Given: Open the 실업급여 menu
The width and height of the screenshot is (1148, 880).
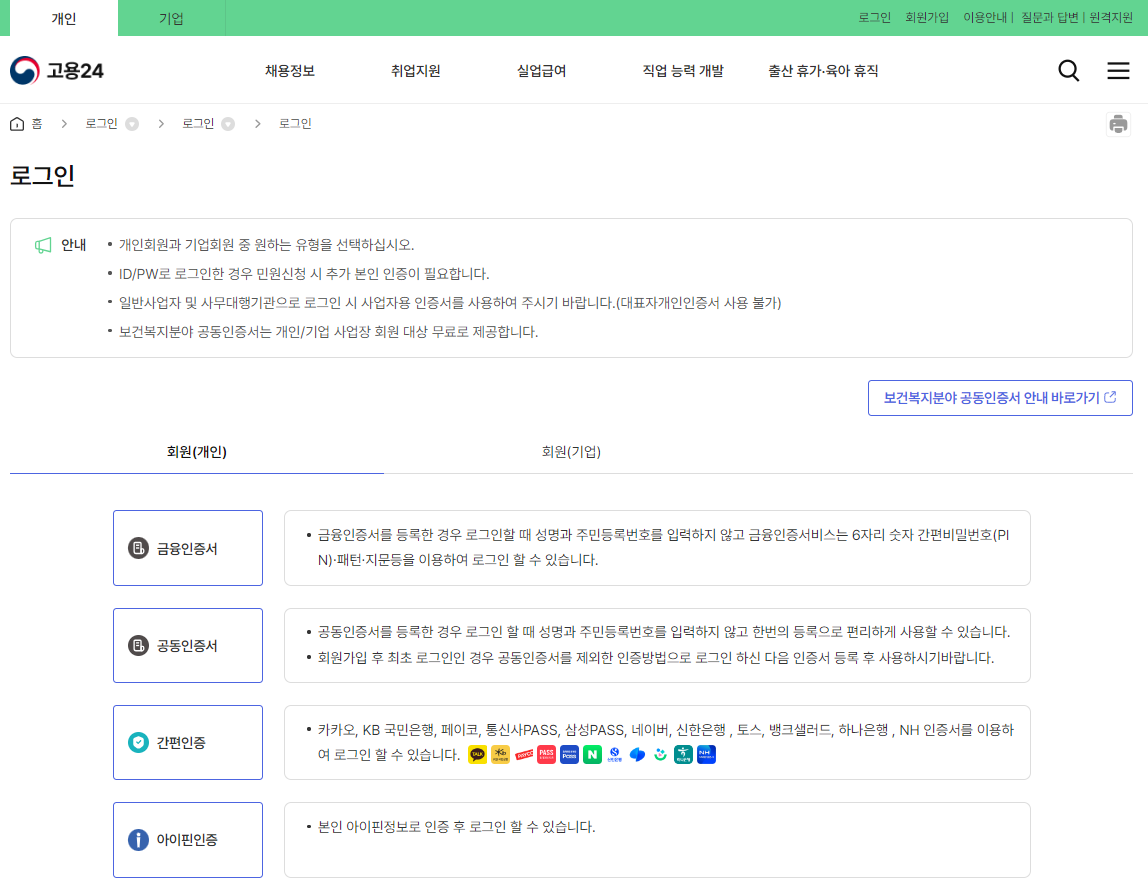Looking at the screenshot, I should [540, 70].
